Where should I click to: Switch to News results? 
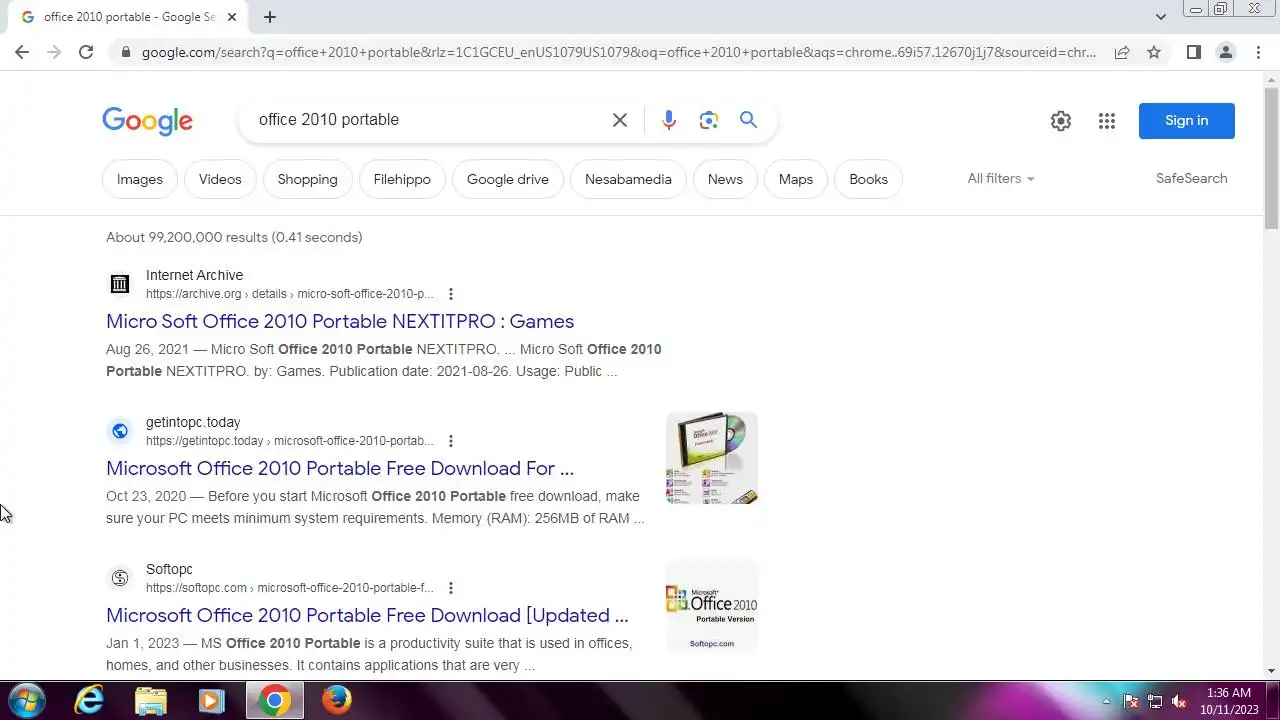click(725, 179)
